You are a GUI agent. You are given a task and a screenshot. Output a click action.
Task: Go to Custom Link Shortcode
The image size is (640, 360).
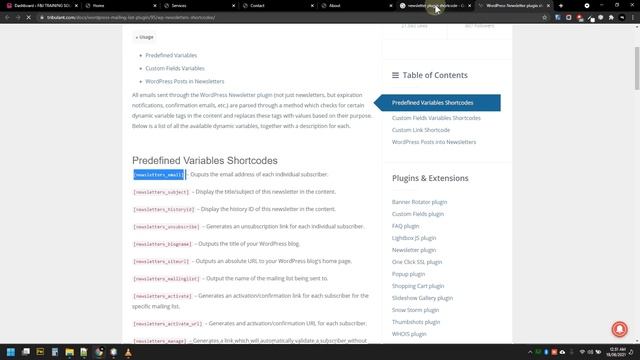(x=421, y=130)
